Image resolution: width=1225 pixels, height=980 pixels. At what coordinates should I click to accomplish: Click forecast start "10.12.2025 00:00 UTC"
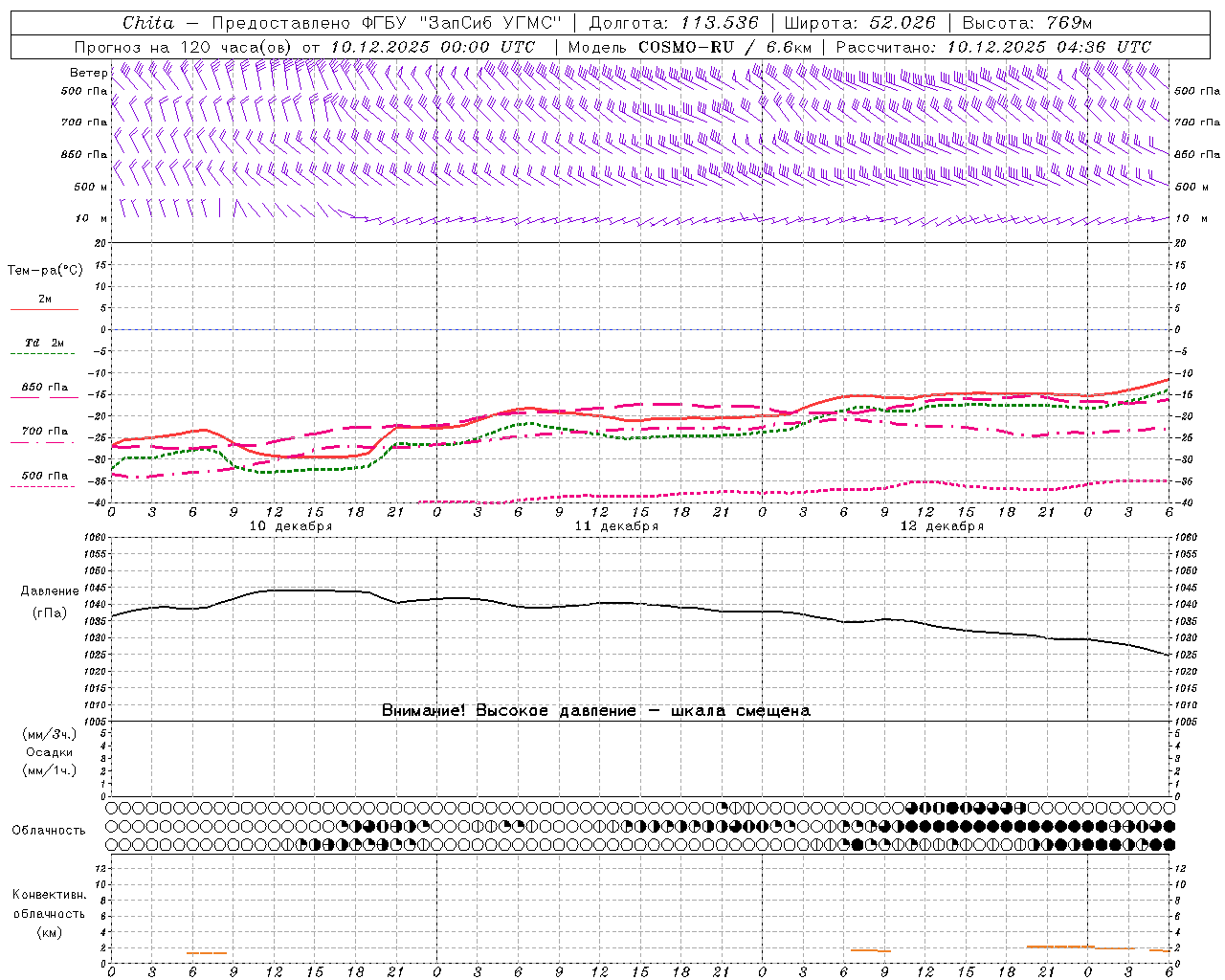pyautogui.click(x=433, y=47)
